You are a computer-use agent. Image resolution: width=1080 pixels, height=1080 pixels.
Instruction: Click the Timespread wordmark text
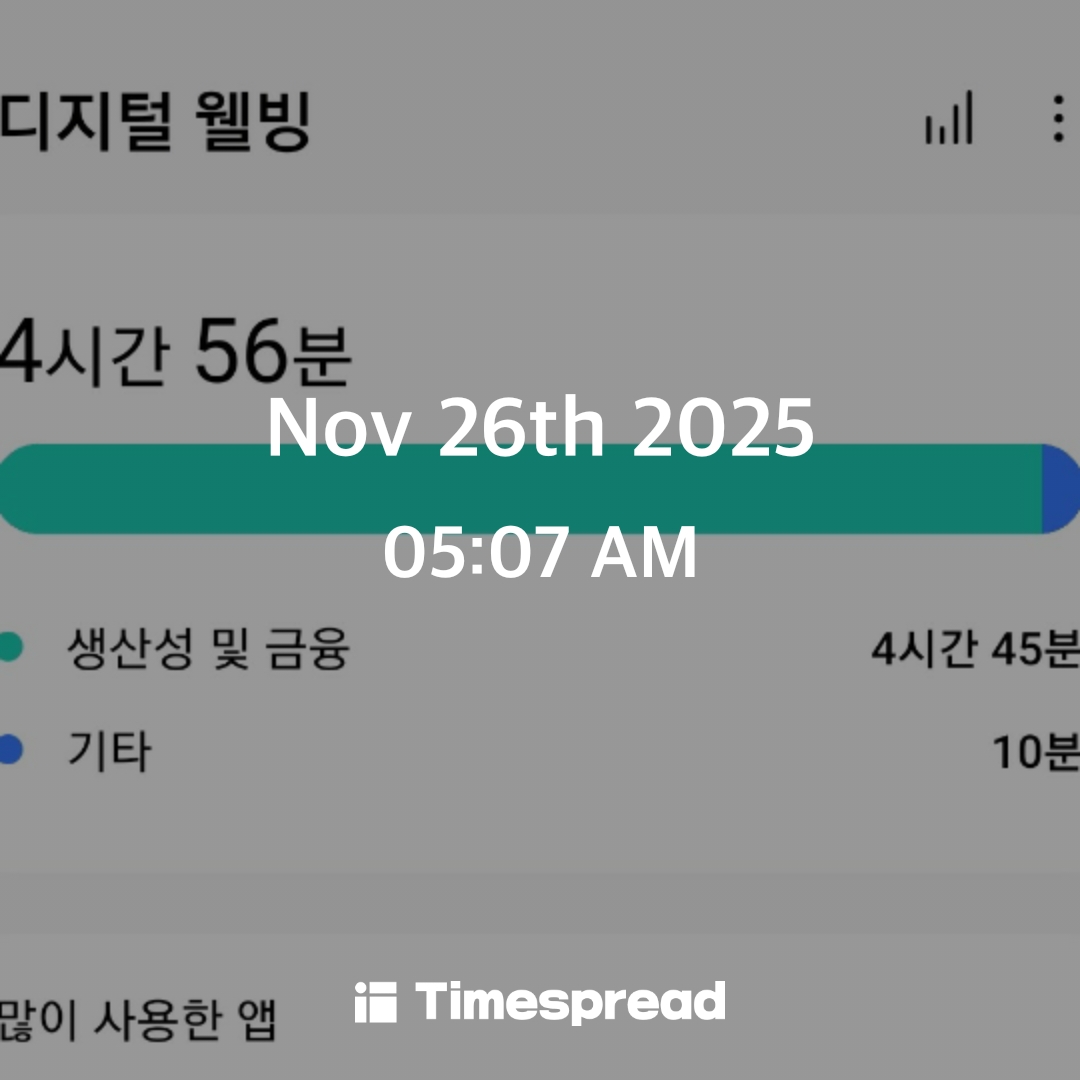point(570,1002)
